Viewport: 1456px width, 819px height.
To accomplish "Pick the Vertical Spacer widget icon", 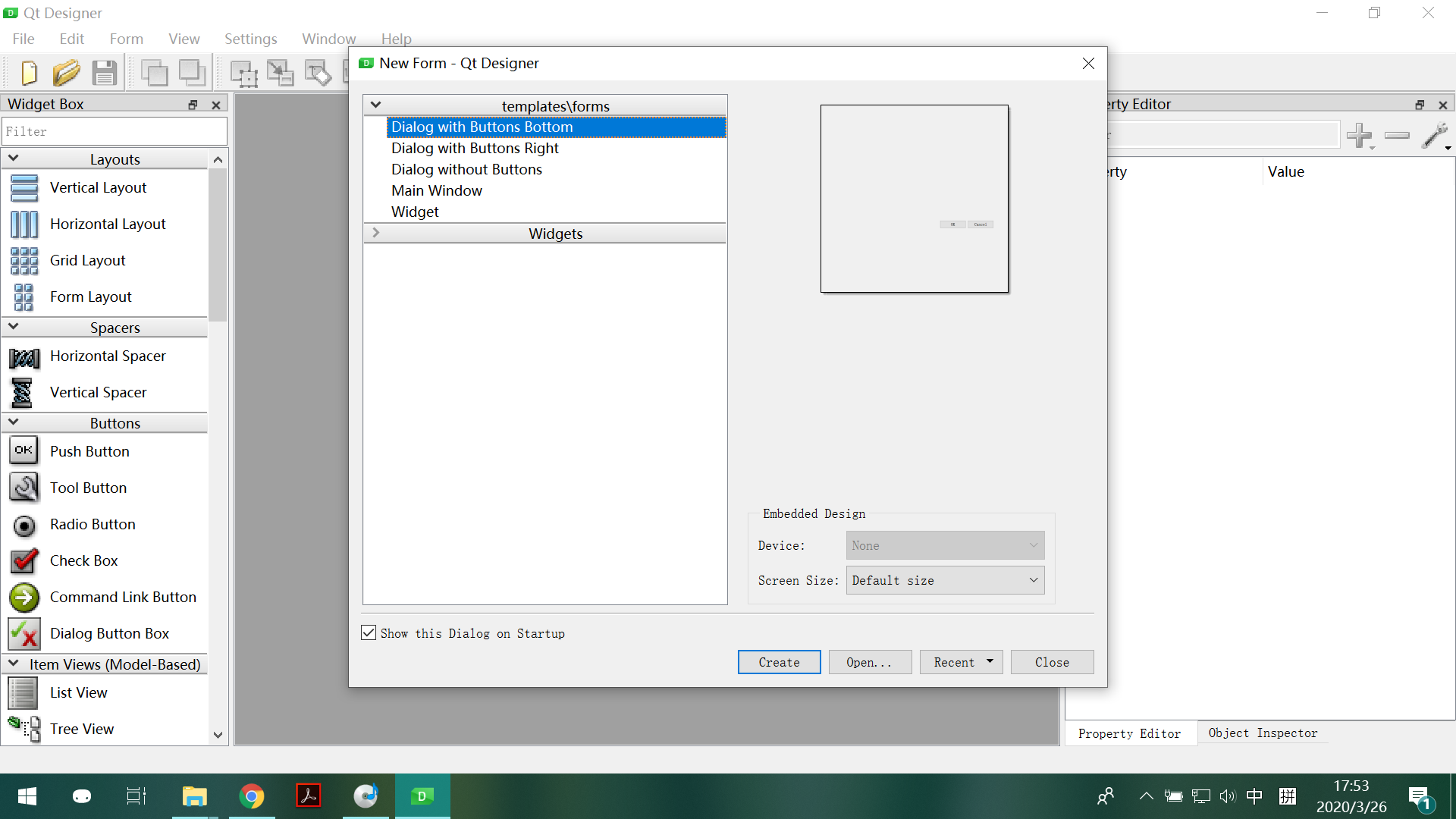I will (23, 393).
